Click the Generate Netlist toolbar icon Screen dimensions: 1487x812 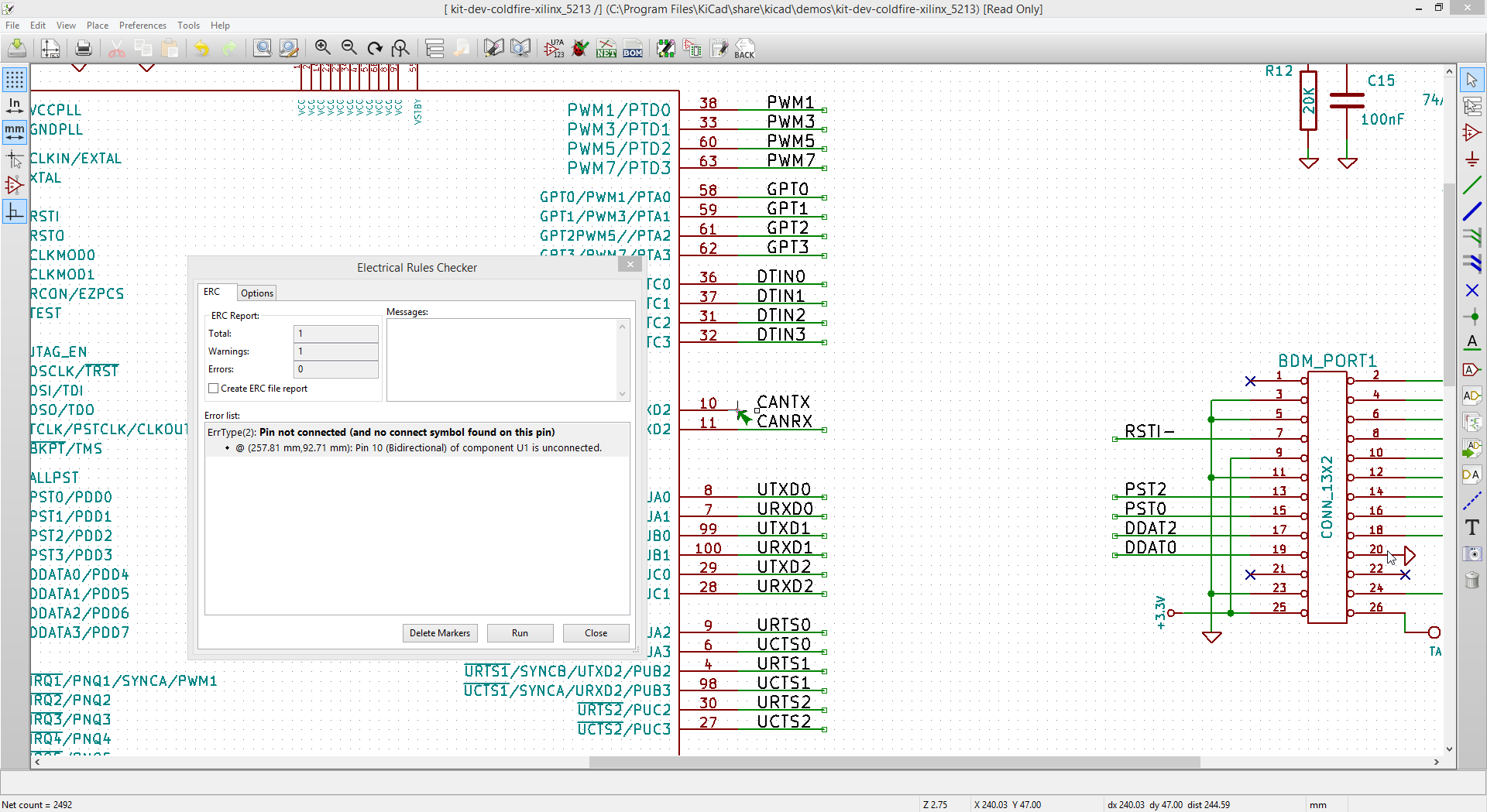[606, 49]
